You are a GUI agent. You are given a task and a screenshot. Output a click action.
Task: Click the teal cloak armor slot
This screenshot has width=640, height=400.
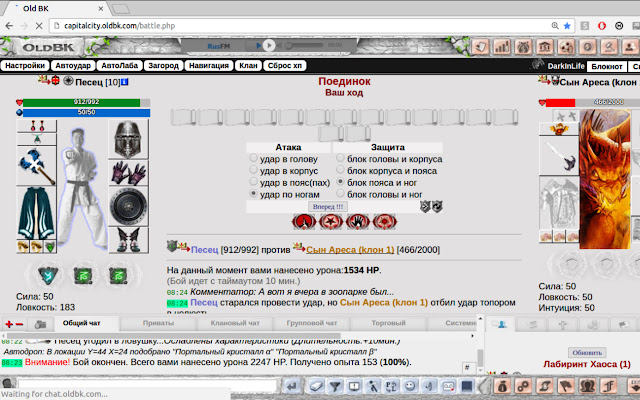tap(36, 213)
